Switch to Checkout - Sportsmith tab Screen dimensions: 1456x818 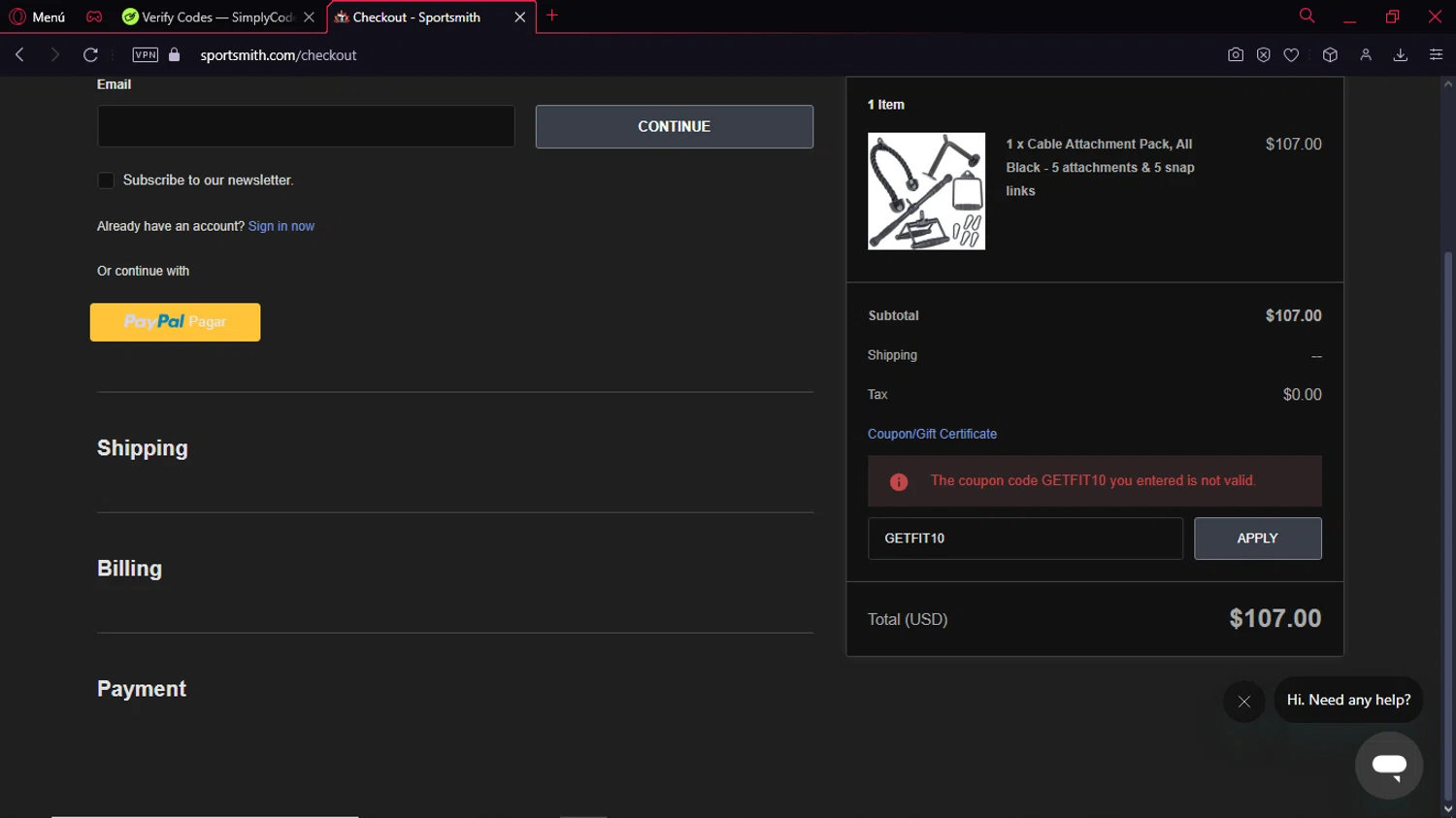click(x=417, y=16)
